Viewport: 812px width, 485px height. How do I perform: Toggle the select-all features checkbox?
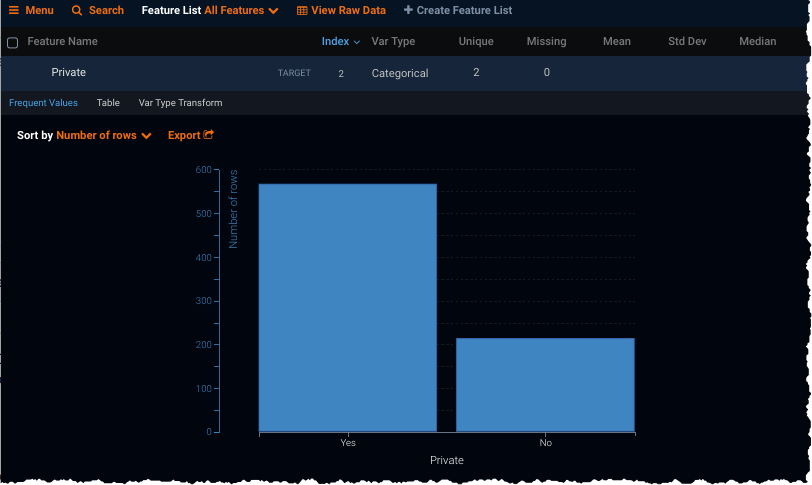13,43
